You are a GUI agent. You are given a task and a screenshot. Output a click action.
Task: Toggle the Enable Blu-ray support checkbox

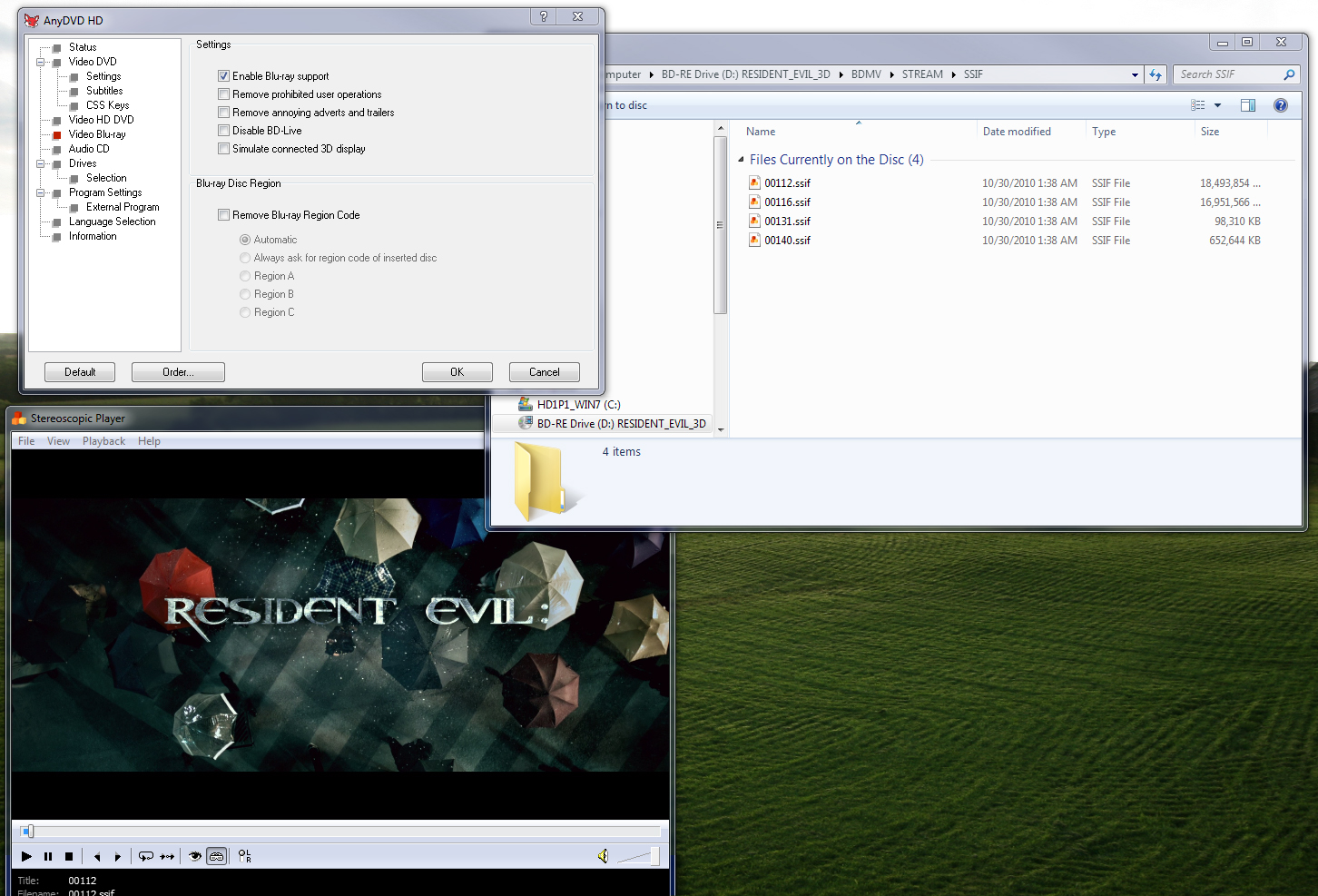(223, 76)
